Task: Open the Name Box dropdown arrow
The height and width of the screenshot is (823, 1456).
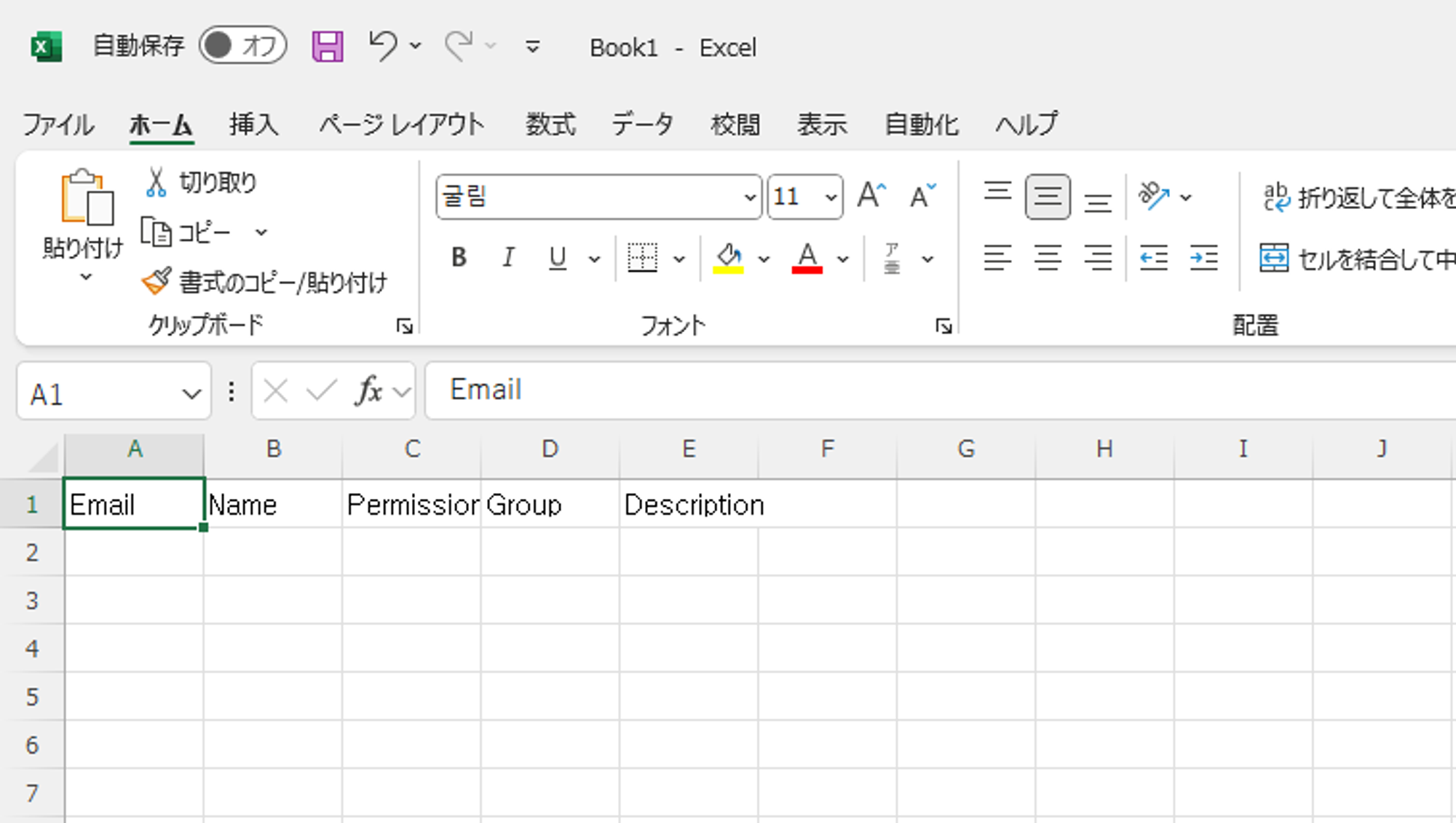Action: pos(191,394)
